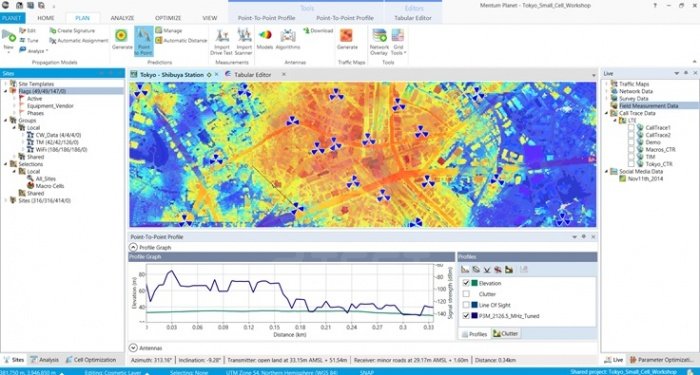Switch to the ANALYZE ribbon tab
This screenshot has height=375, width=700.
point(122,18)
